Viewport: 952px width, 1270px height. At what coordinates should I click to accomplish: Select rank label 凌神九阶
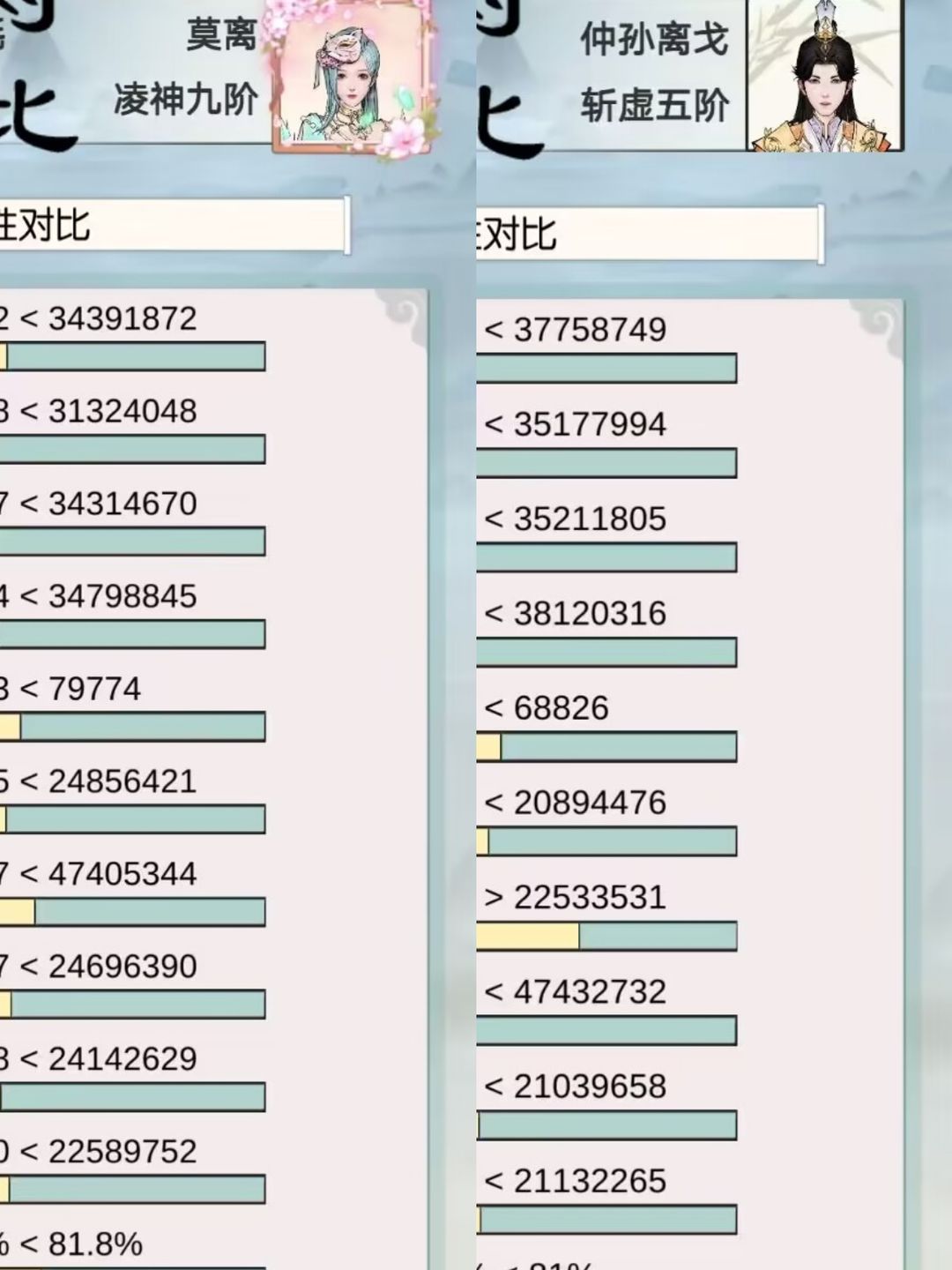[x=186, y=100]
